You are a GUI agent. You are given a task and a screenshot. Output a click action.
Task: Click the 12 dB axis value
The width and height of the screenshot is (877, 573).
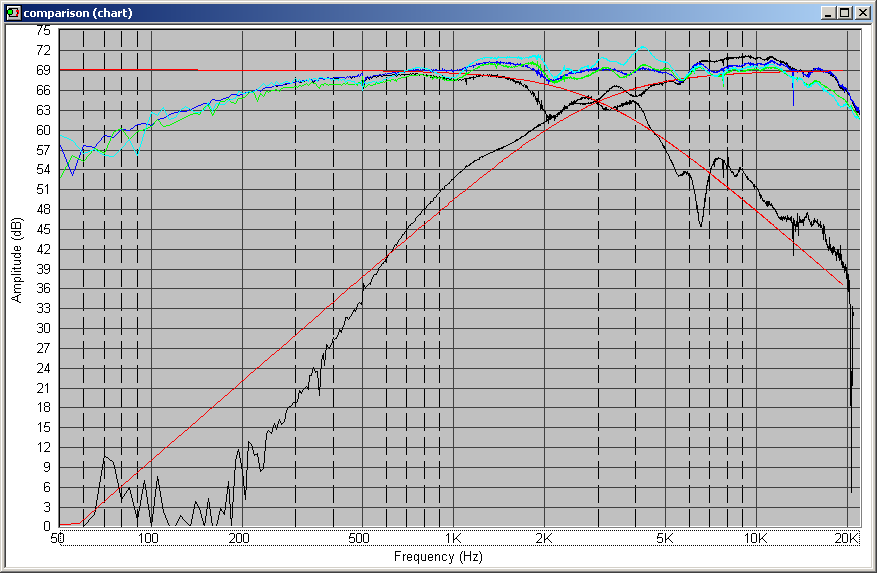point(43,447)
